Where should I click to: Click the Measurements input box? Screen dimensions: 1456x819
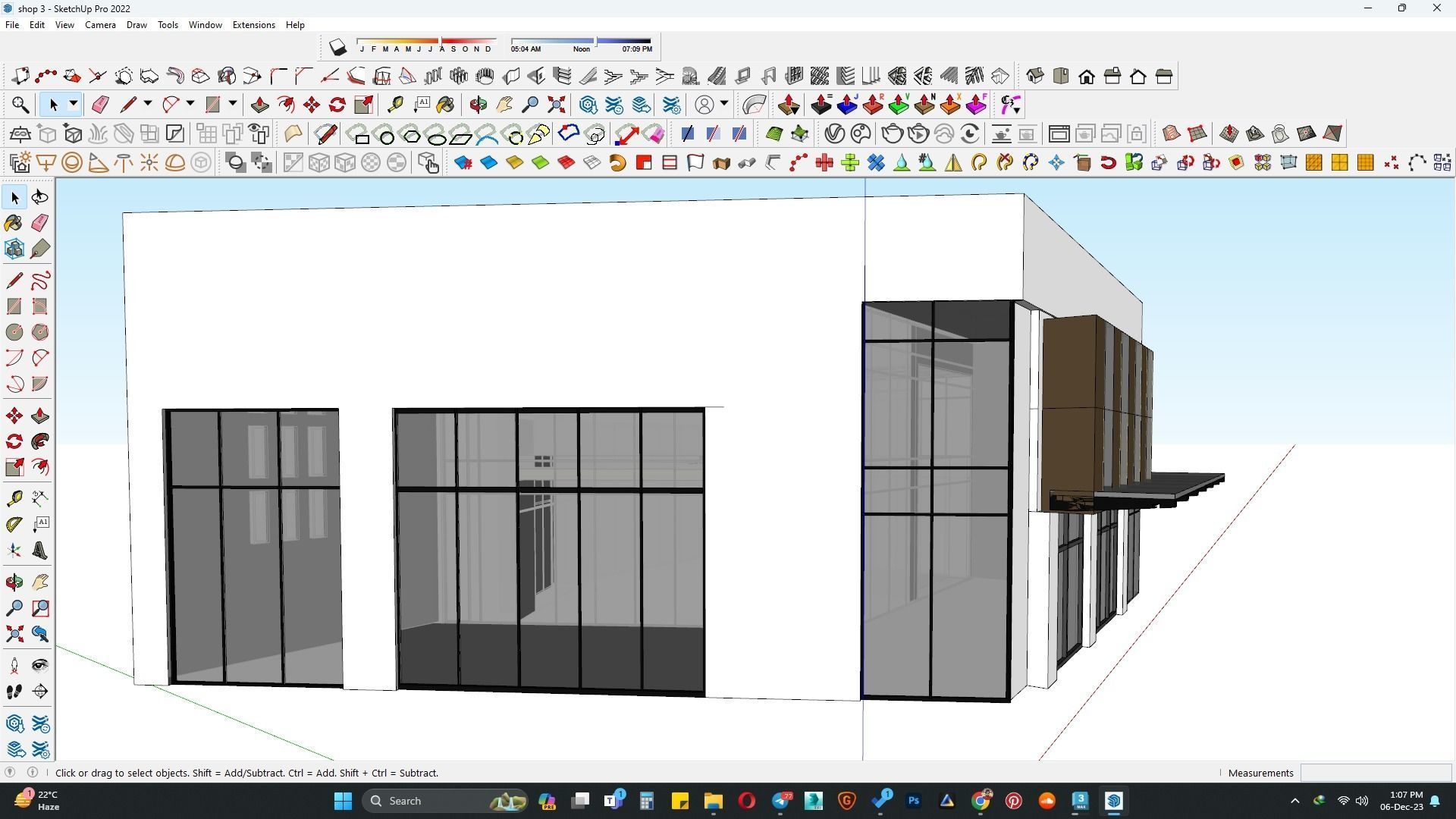point(1376,773)
